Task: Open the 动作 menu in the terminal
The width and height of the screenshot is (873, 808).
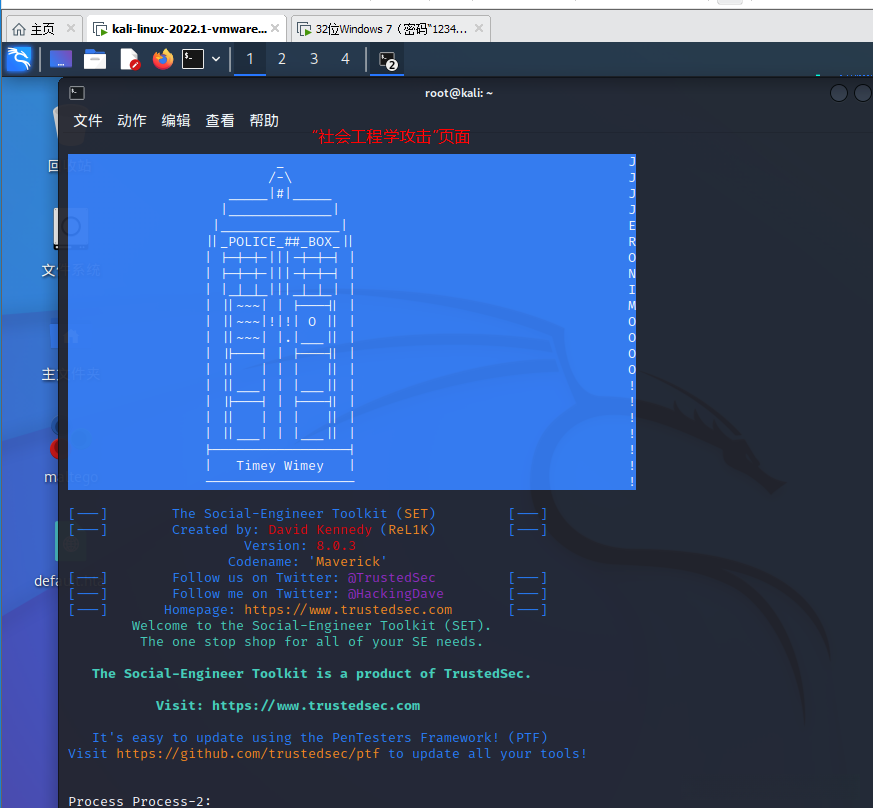Action: [x=131, y=120]
